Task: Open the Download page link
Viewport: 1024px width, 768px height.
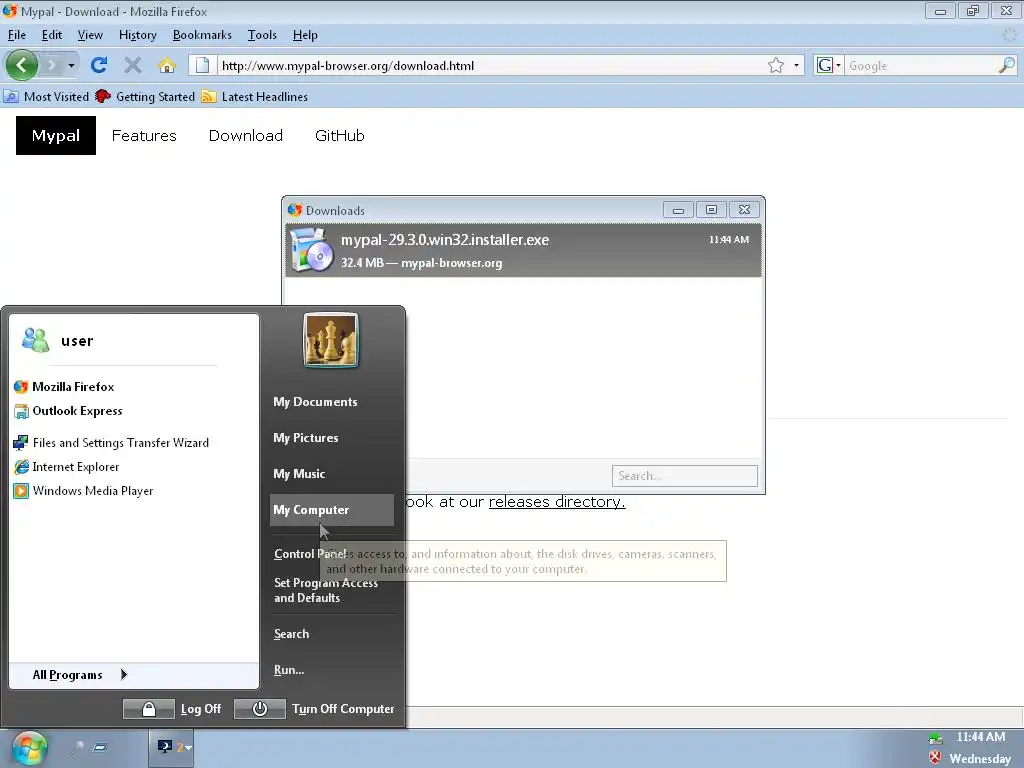Action: (246, 135)
